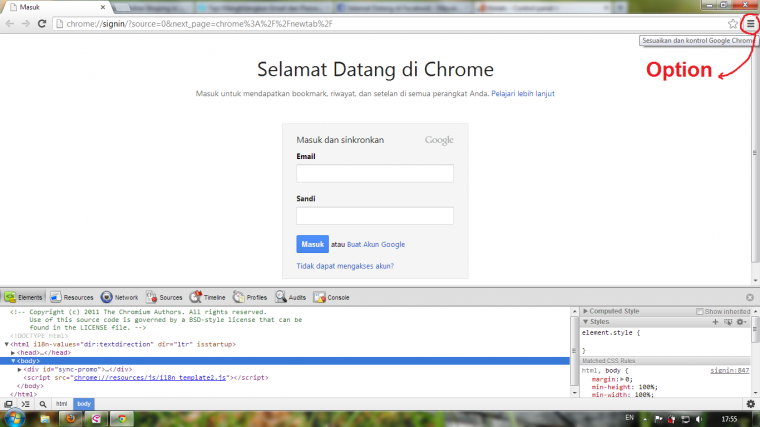Activate the inspect element magnifier
The image size is (760, 427).
[43, 404]
